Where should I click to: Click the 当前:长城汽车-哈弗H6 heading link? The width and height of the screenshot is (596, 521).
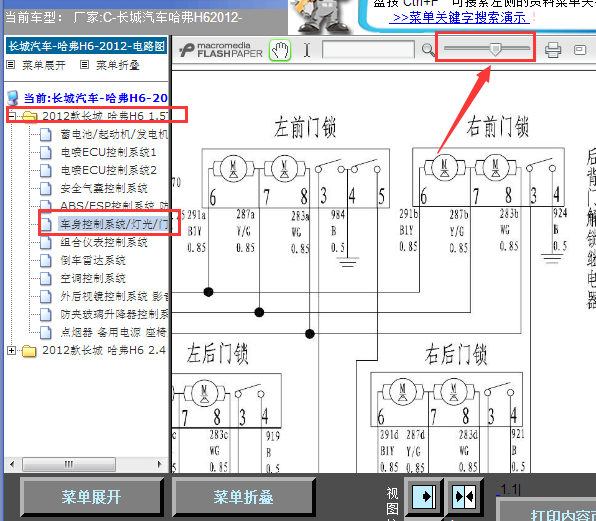click(x=95, y=98)
